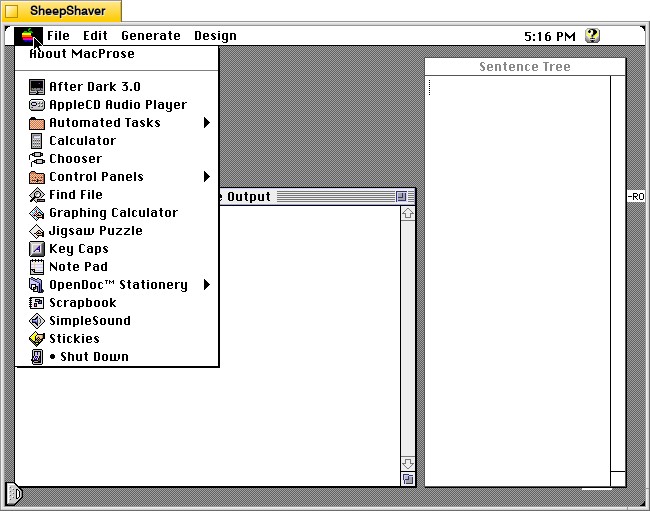Click the Stickies icon

tap(36, 339)
